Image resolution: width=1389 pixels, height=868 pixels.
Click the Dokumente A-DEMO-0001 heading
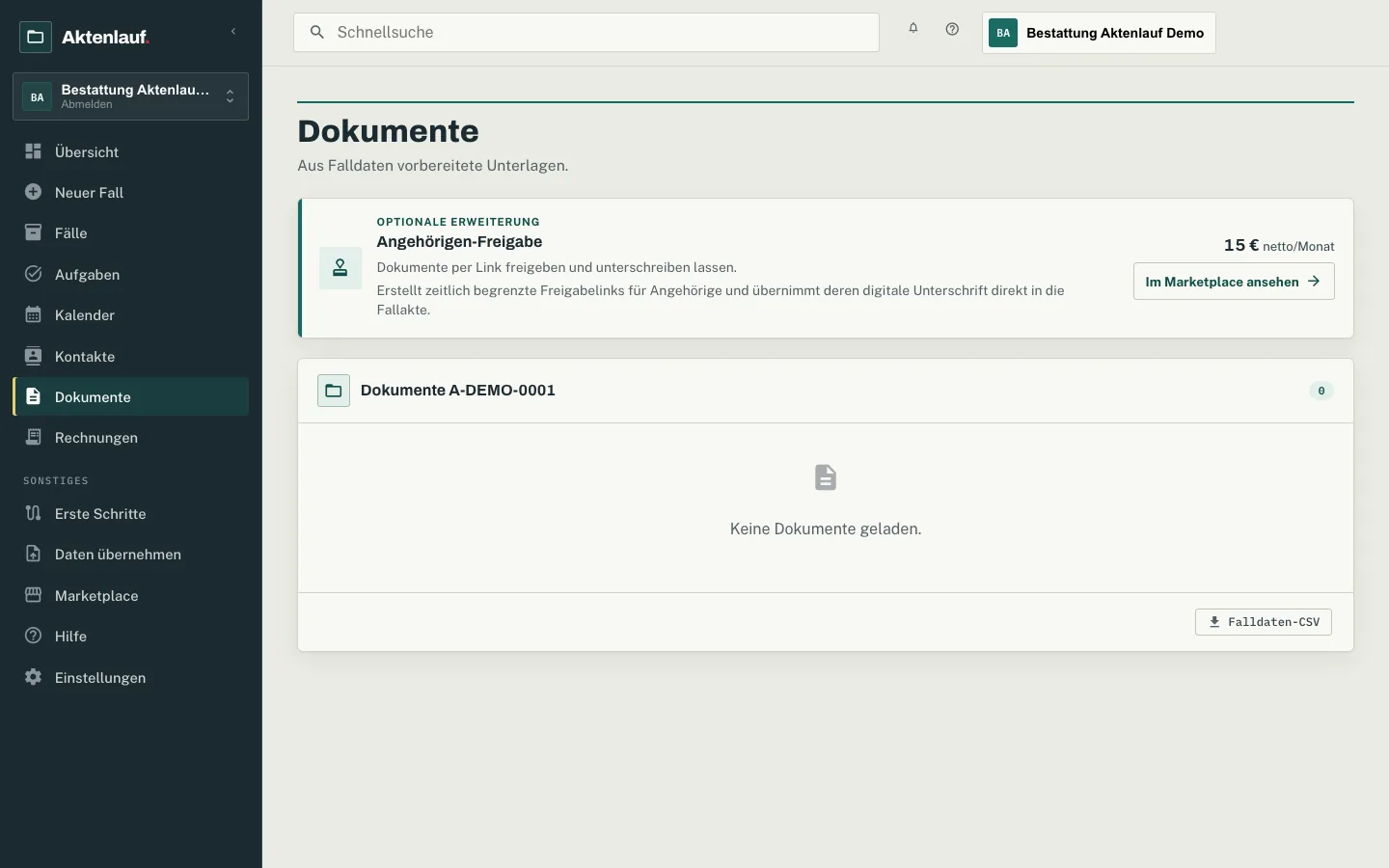point(458,391)
